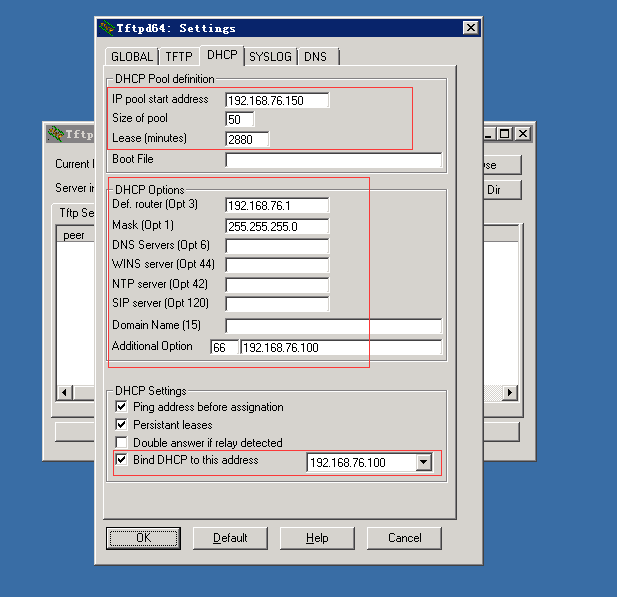Click the partially hidden button above Dir
The image size is (617, 597).
(502, 165)
